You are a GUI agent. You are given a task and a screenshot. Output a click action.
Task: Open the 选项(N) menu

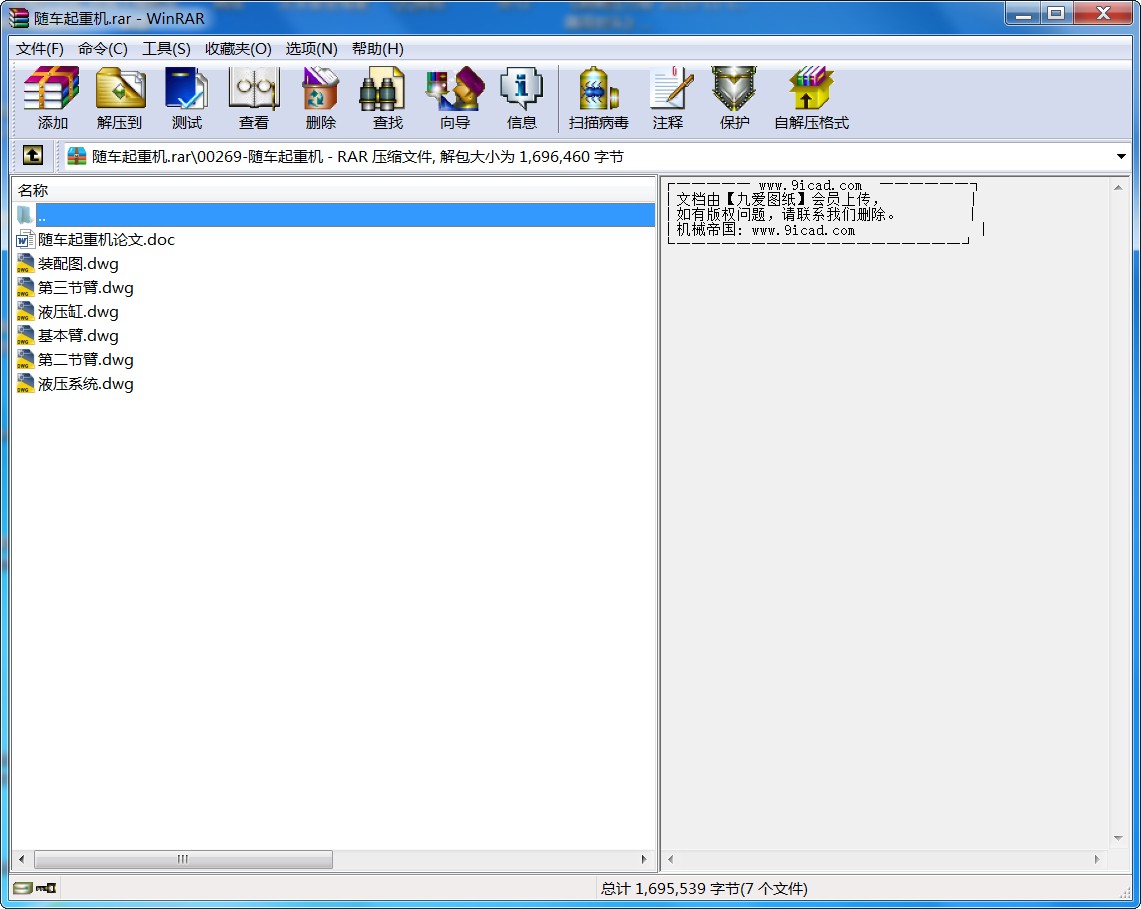(311, 49)
